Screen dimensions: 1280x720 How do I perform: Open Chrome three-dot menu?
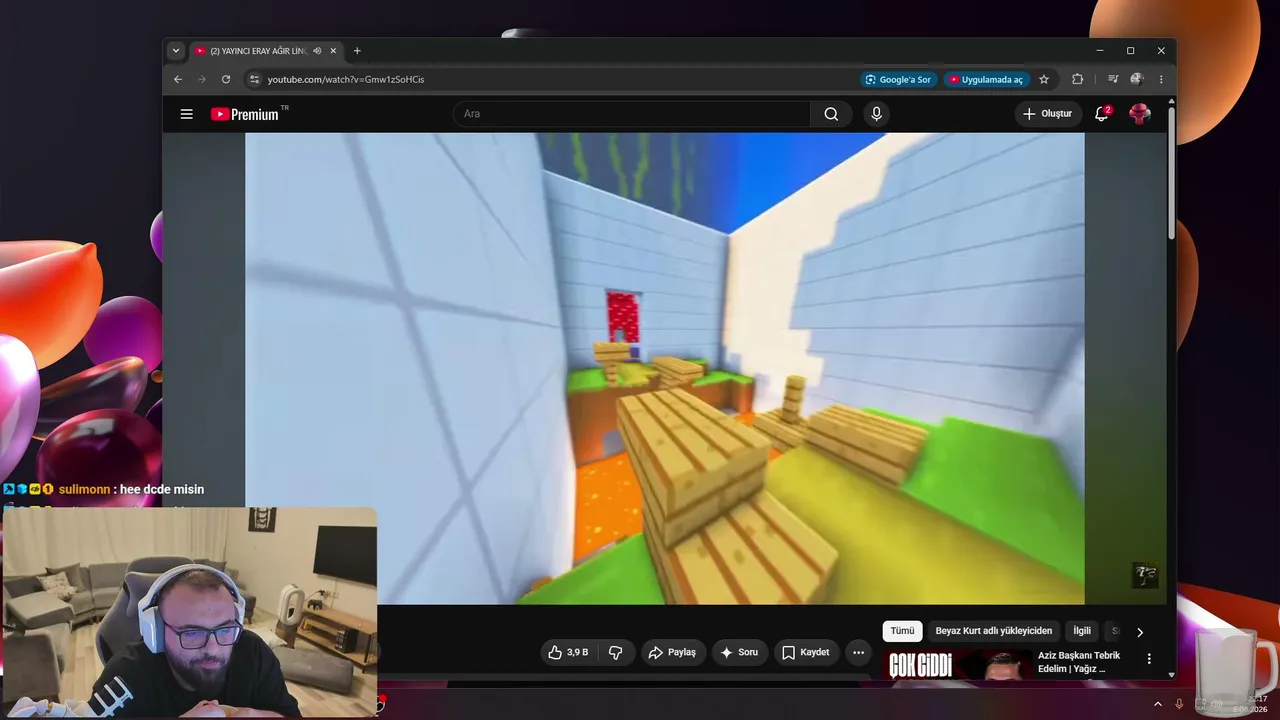(1161, 79)
